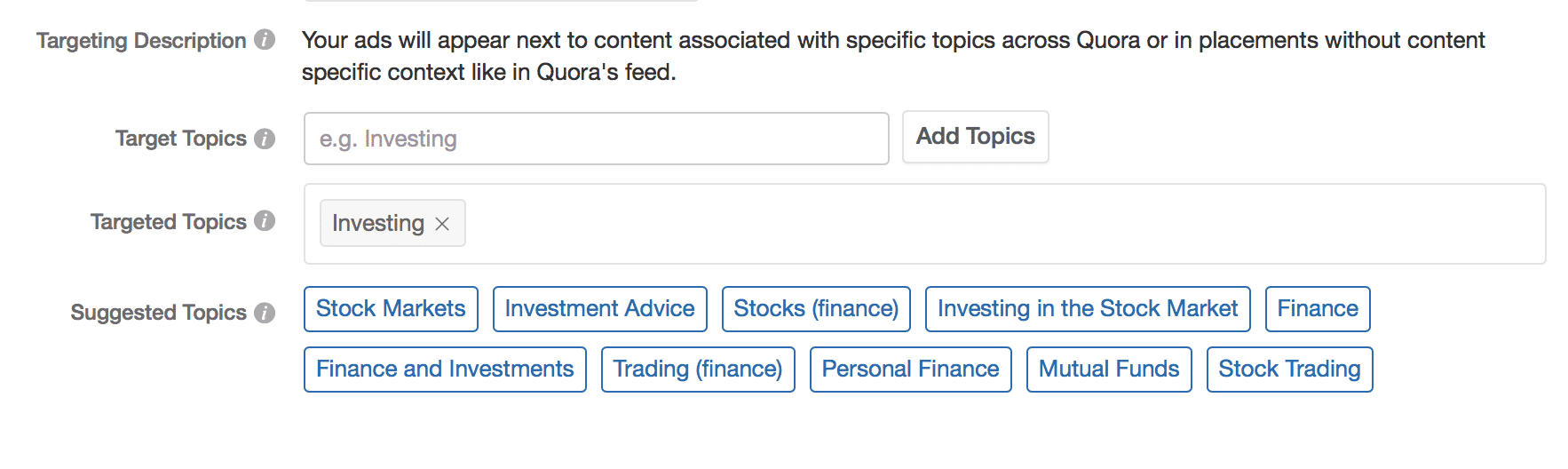Viewport: 1568px width, 469px height.
Task: Click the Add Topics button
Action: [x=975, y=137]
